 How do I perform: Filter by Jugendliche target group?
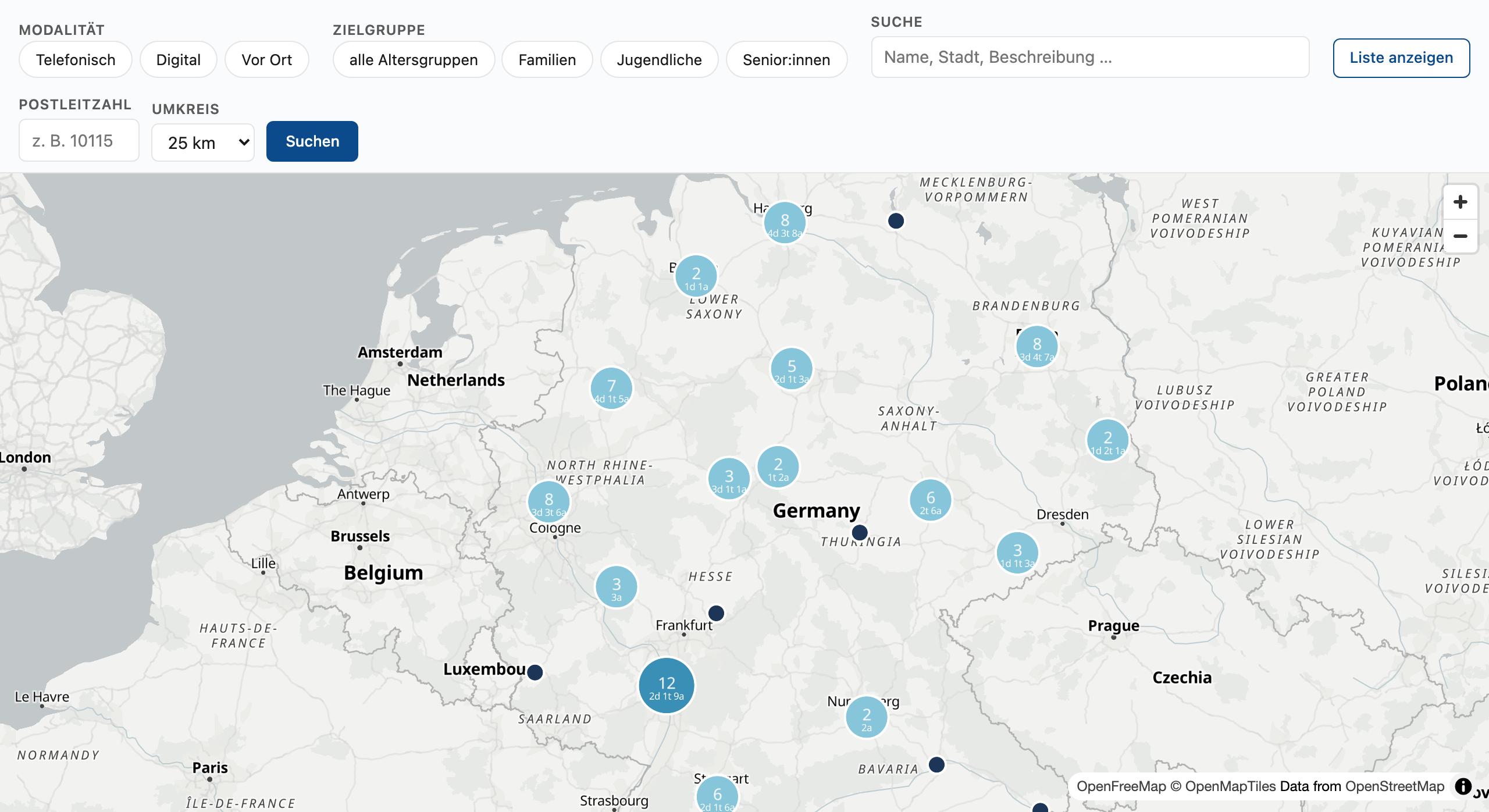coord(660,59)
